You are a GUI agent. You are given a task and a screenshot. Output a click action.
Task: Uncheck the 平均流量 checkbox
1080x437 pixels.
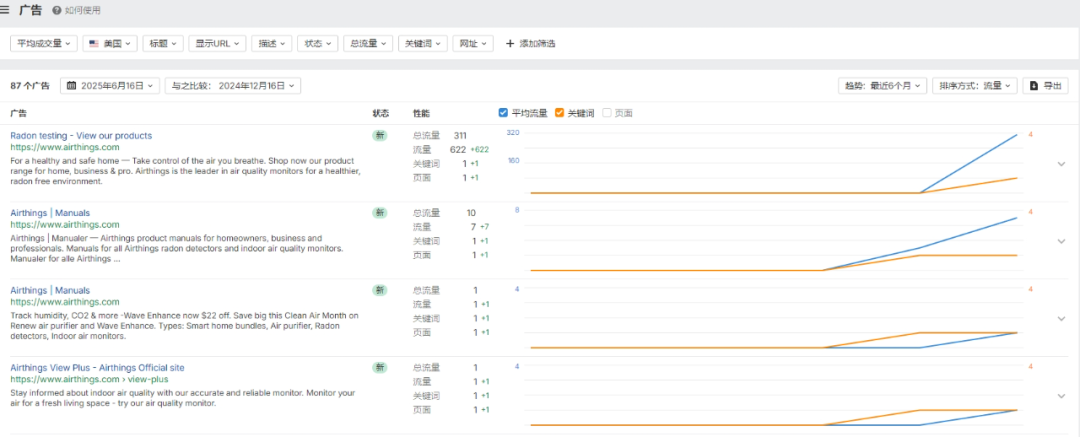click(x=503, y=113)
